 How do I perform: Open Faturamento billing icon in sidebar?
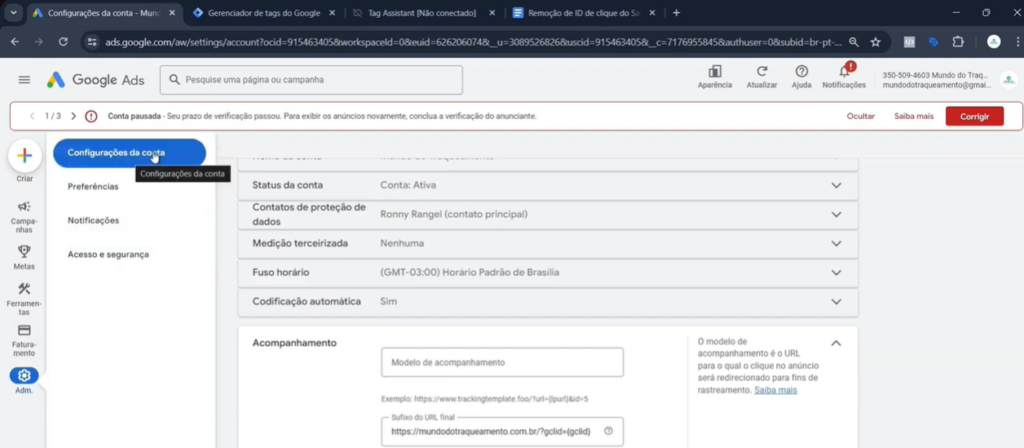(24, 331)
